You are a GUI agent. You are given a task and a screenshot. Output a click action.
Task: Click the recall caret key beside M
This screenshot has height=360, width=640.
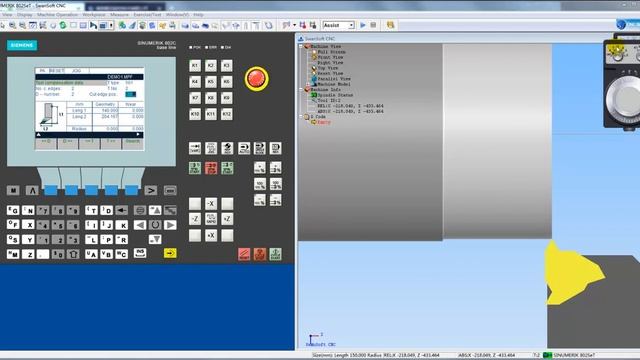point(32,190)
